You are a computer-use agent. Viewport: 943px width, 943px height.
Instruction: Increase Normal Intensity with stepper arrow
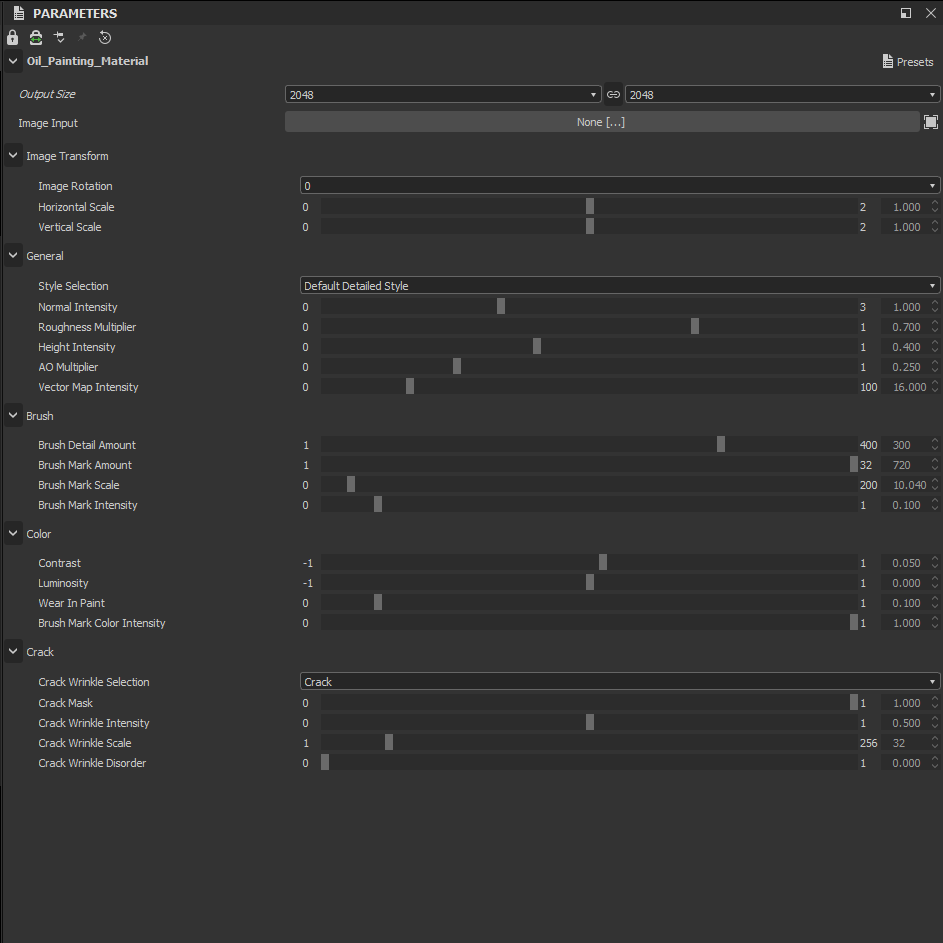coord(935,303)
